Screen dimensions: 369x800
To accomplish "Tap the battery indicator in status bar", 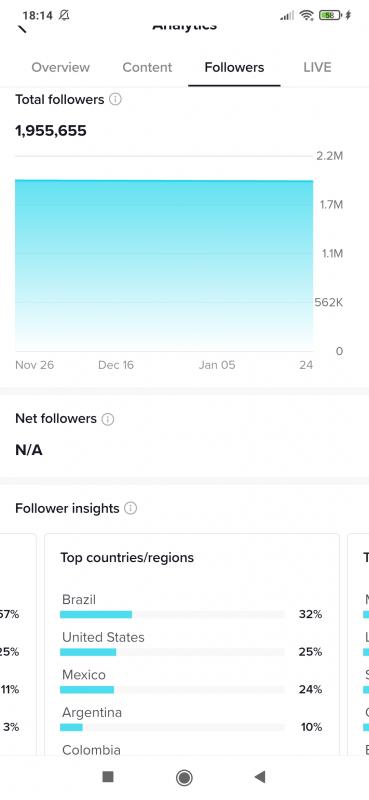I will coord(330,15).
